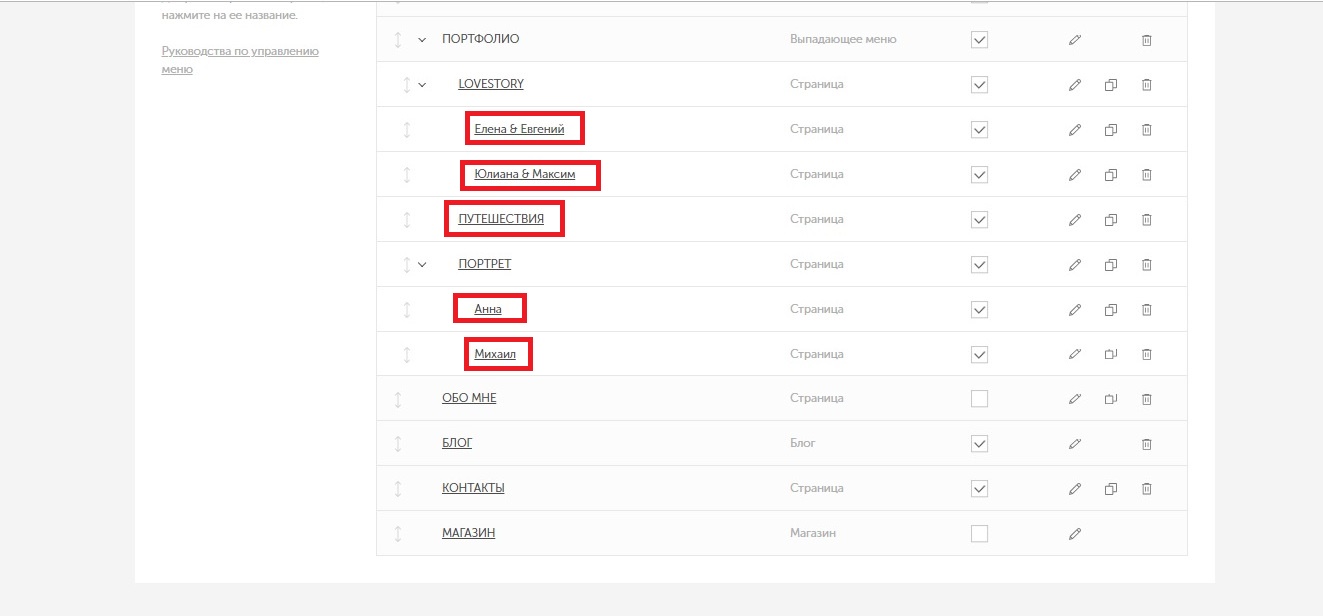Enable the МАГАЗИН checkbox
Screen dimensions: 1323x616
coord(979,534)
